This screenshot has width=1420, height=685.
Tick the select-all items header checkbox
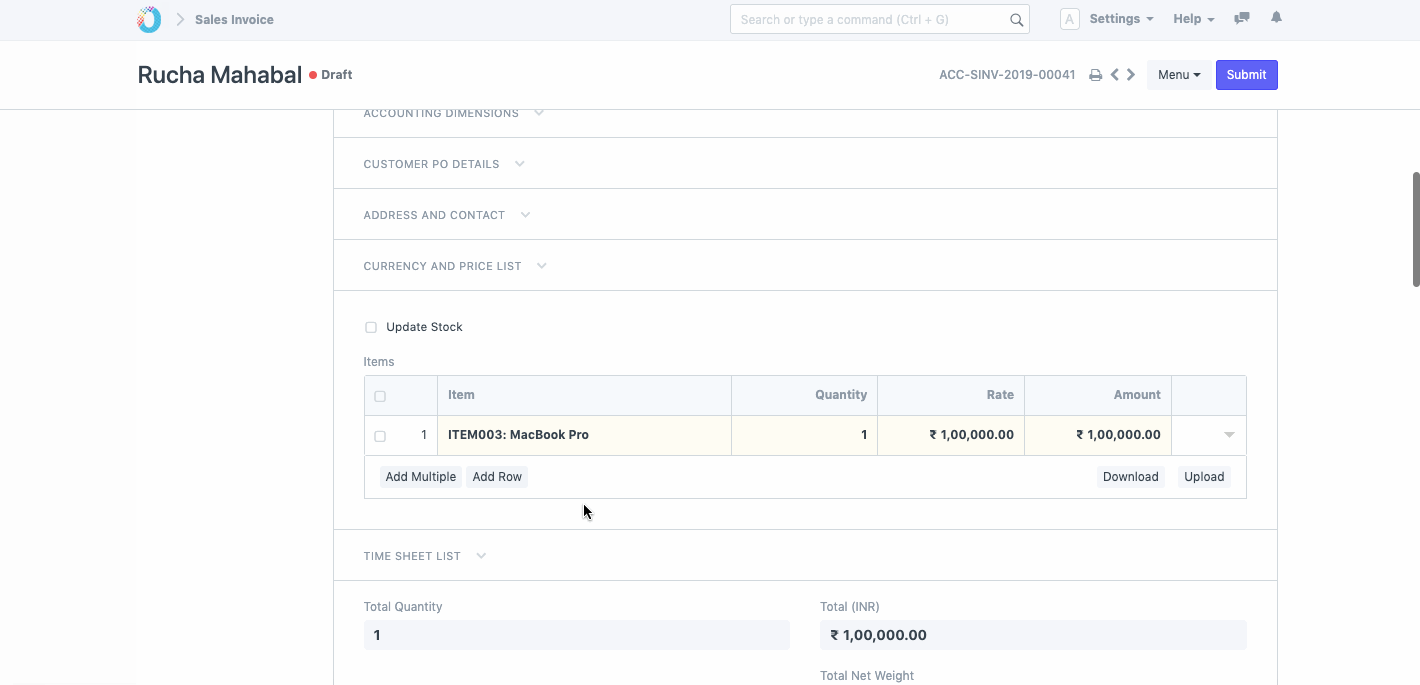(x=380, y=396)
